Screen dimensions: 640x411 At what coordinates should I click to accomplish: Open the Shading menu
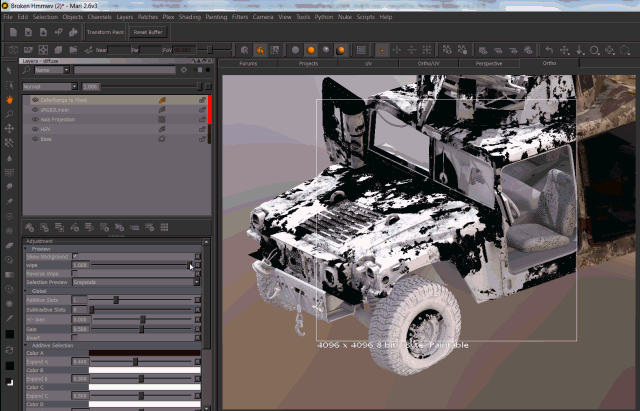pyautogui.click(x=189, y=17)
